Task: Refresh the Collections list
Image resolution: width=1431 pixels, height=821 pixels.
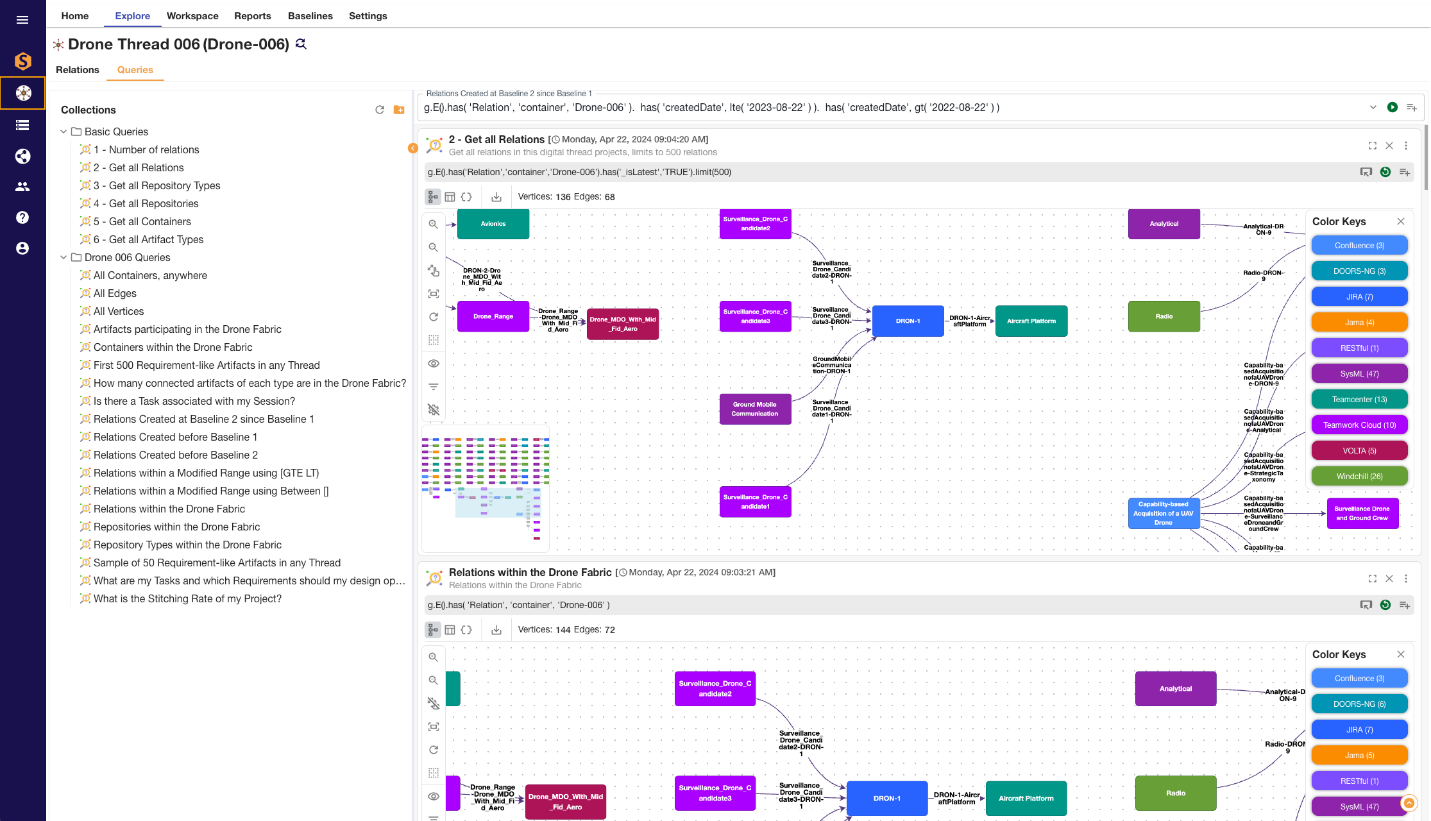Action: pyautogui.click(x=379, y=110)
